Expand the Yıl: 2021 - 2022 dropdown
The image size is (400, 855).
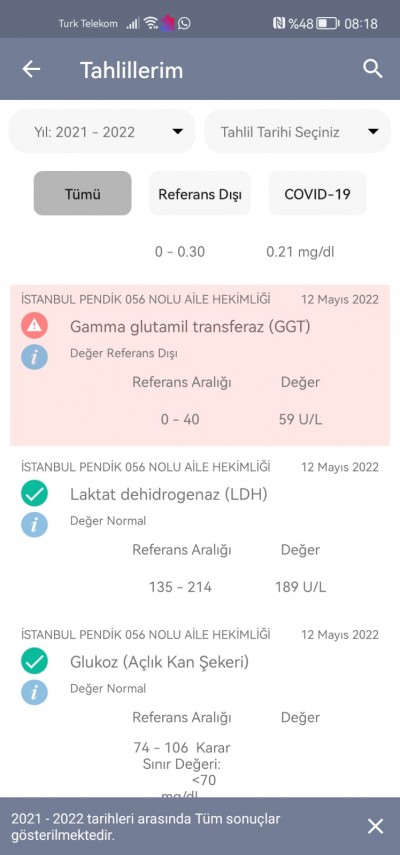click(102, 131)
